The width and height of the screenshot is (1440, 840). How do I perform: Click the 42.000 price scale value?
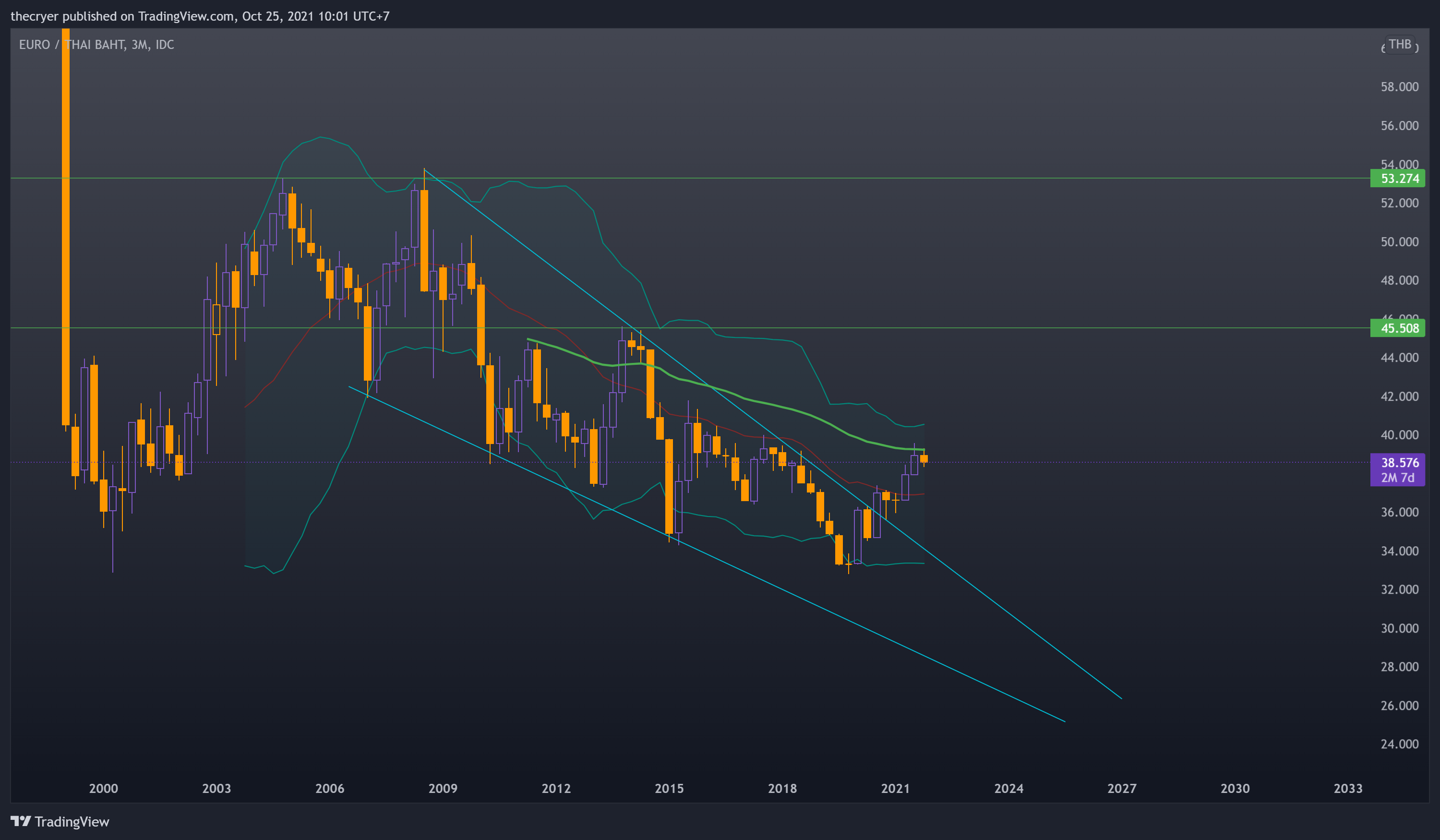[x=1399, y=396]
